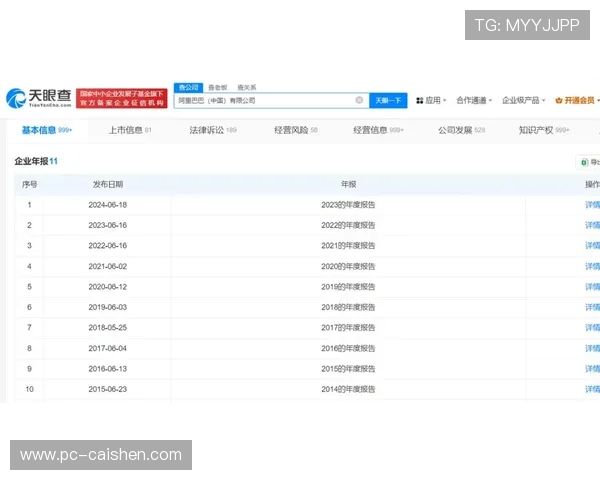Select the 查老板 search tab
The height and width of the screenshot is (480, 600).
click(218, 88)
